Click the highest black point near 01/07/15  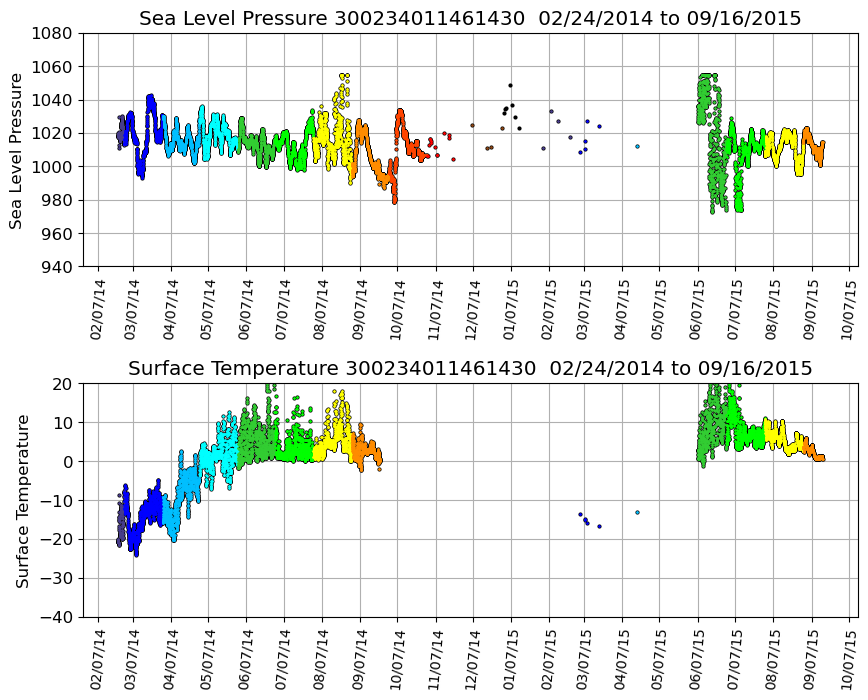510,85
